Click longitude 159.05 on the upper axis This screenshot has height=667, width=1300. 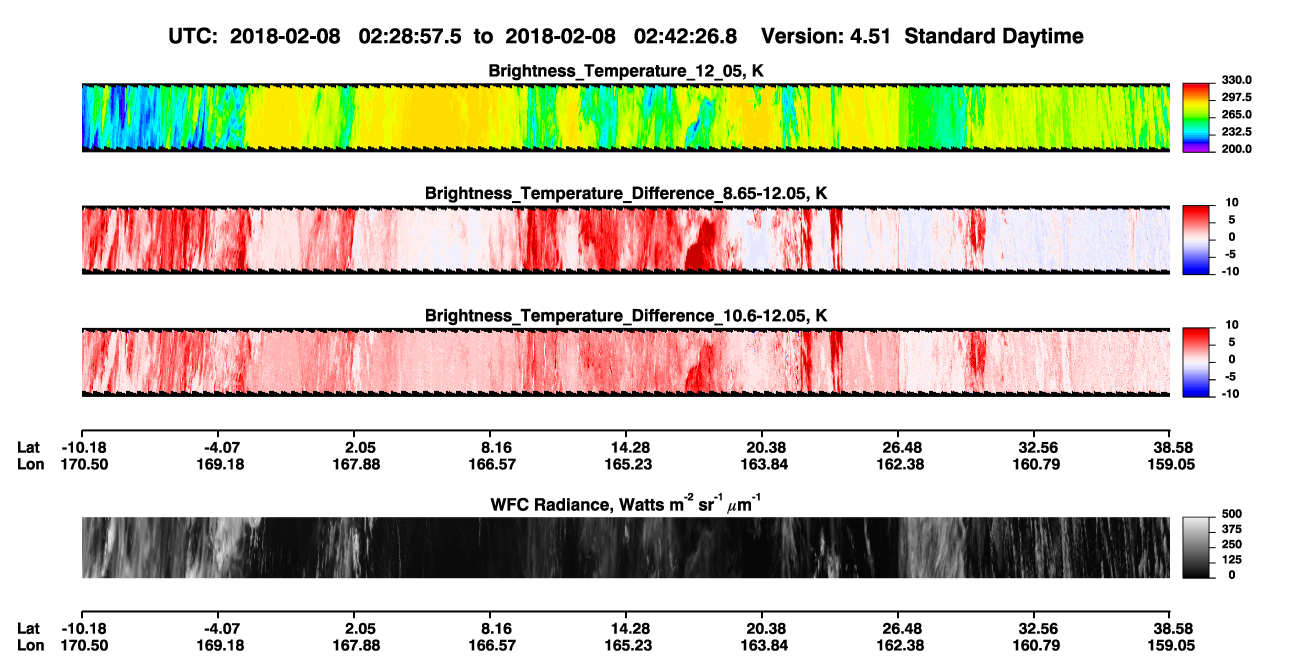(1170, 464)
